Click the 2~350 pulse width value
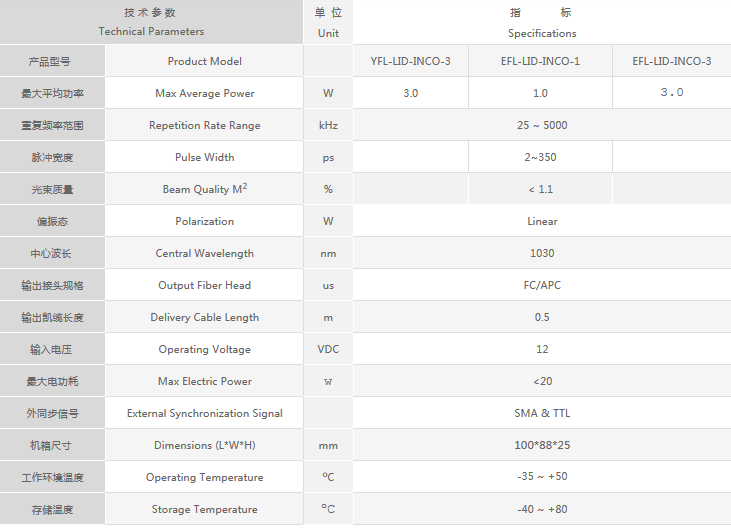 coord(542,157)
